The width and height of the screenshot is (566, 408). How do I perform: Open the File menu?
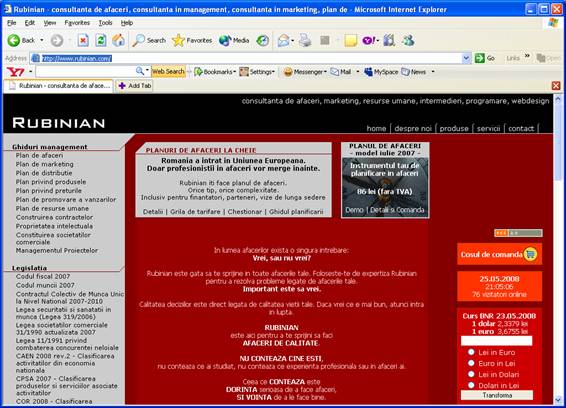[x=12, y=23]
